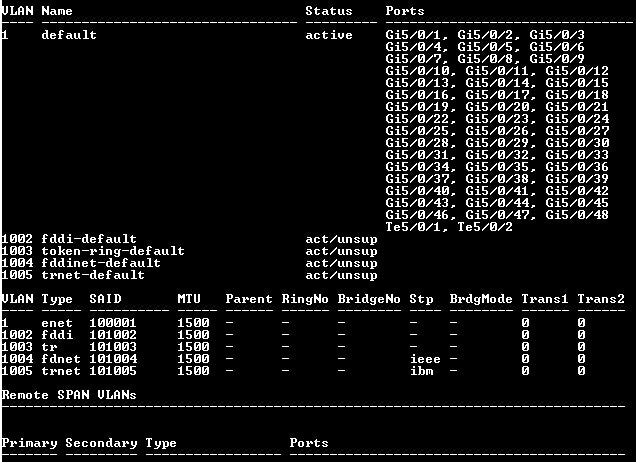Select the 'trnet-default' VLAN name
This screenshot has width=636, height=462.
[x=93, y=275]
